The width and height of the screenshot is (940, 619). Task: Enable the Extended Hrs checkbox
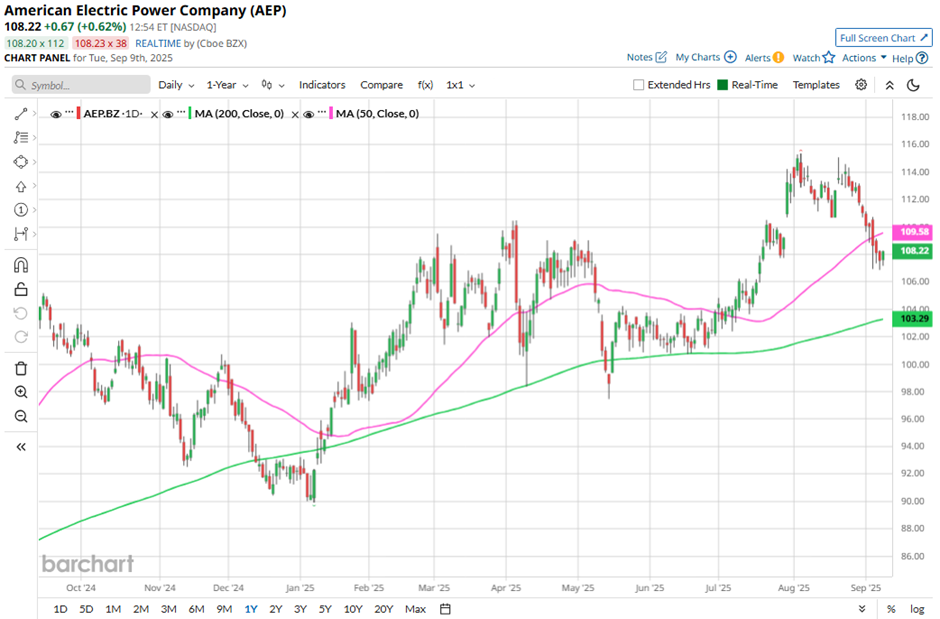coord(638,85)
